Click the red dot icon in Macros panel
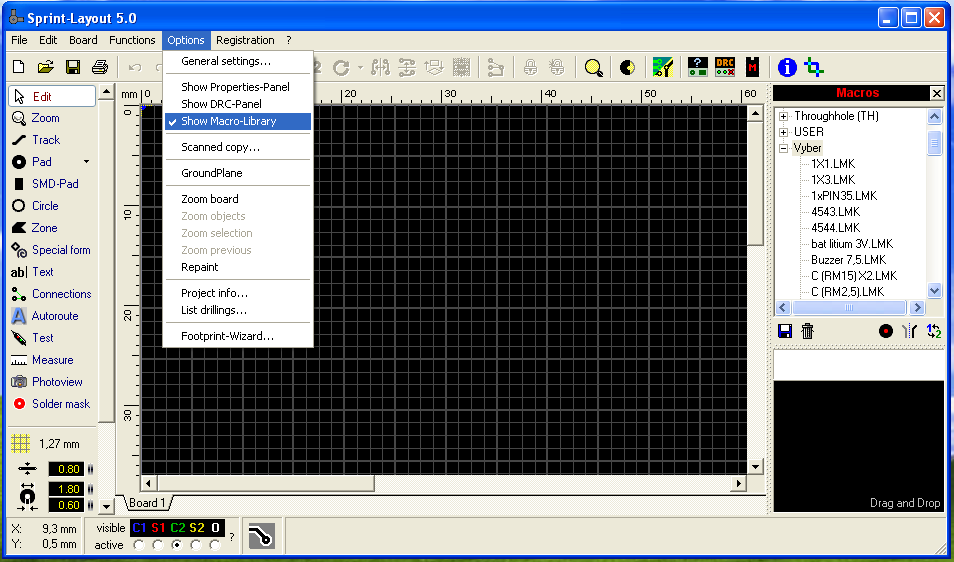Viewport: 954px width, 562px height. 886,331
